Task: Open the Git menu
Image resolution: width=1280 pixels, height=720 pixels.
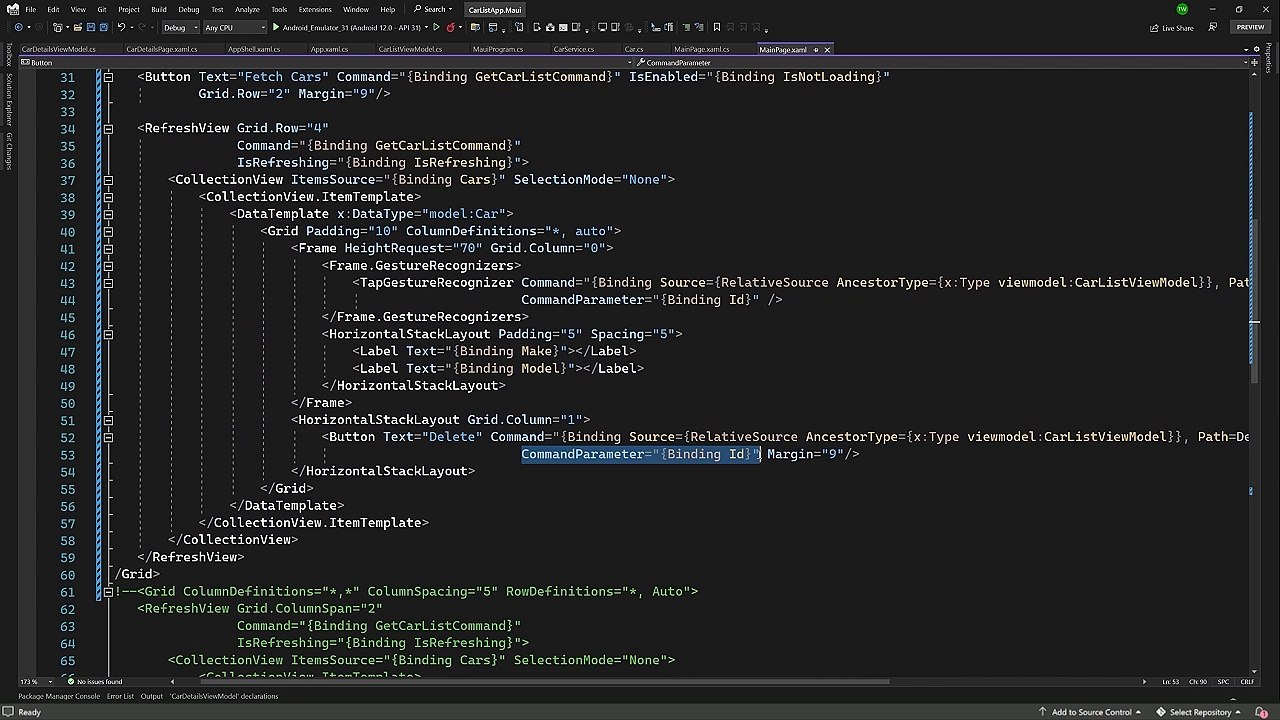Action: [101, 10]
